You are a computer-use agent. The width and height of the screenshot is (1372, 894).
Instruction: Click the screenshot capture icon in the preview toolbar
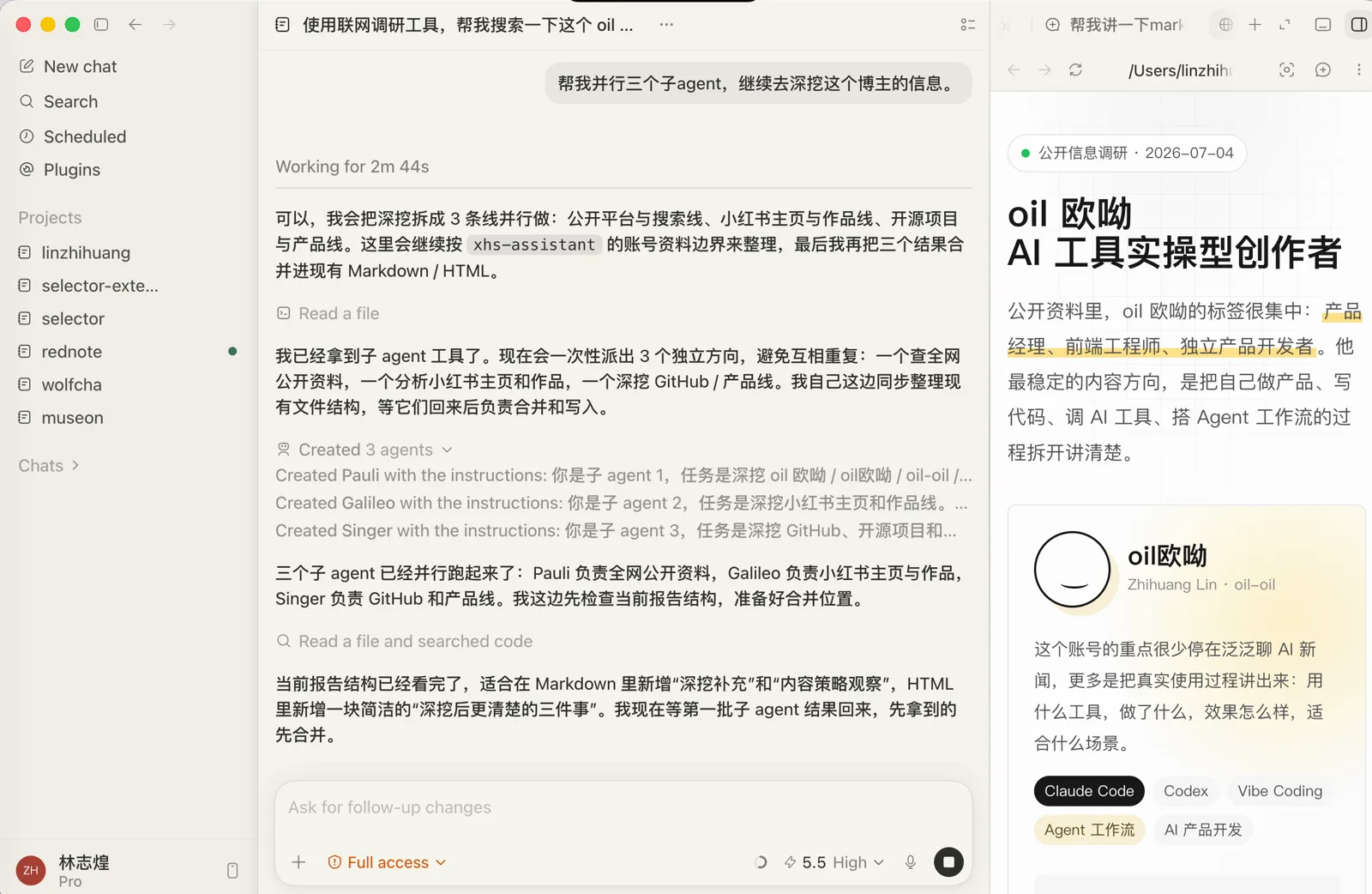tap(1286, 69)
